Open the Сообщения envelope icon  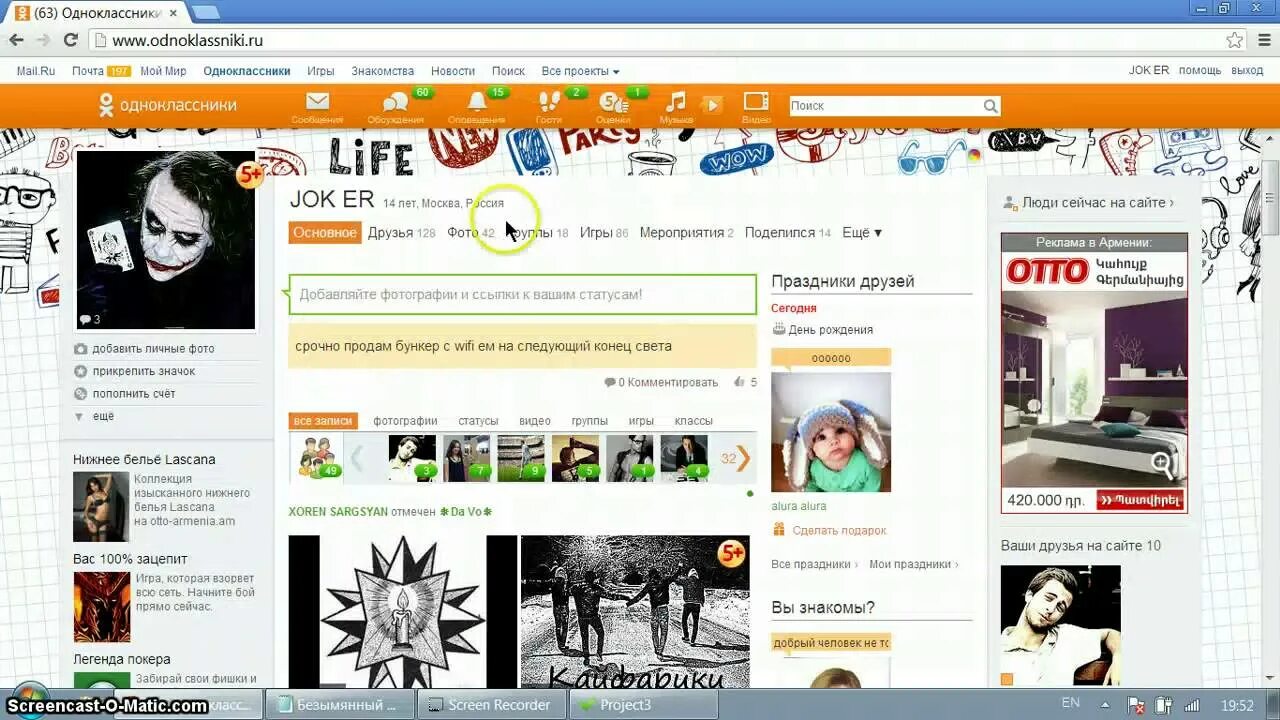(317, 102)
